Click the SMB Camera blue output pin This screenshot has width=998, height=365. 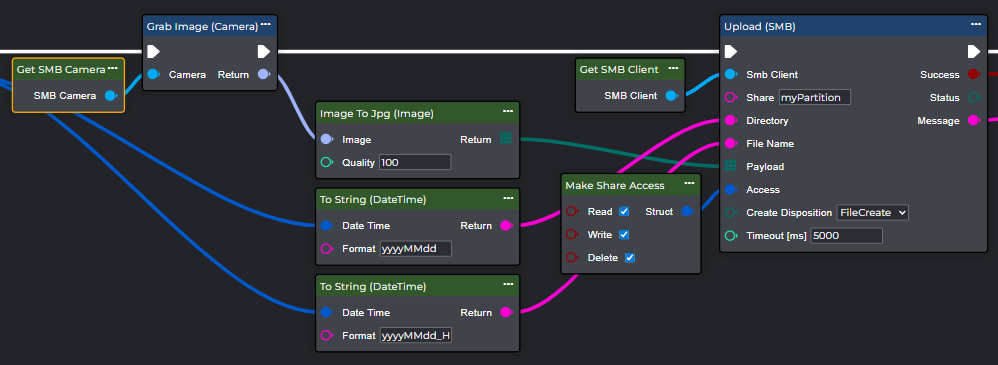pyautogui.click(x=111, y=96)
